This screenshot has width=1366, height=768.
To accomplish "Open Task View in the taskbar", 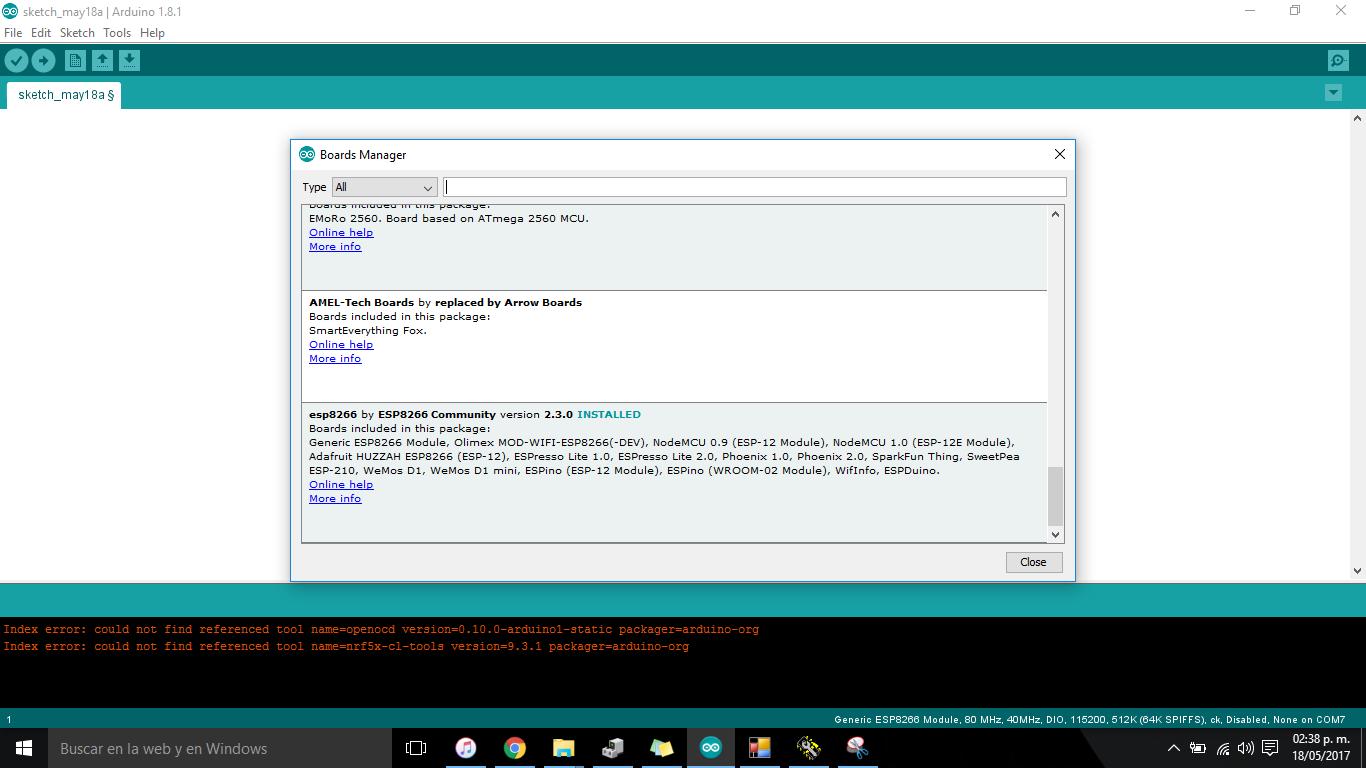I will 416,748.
